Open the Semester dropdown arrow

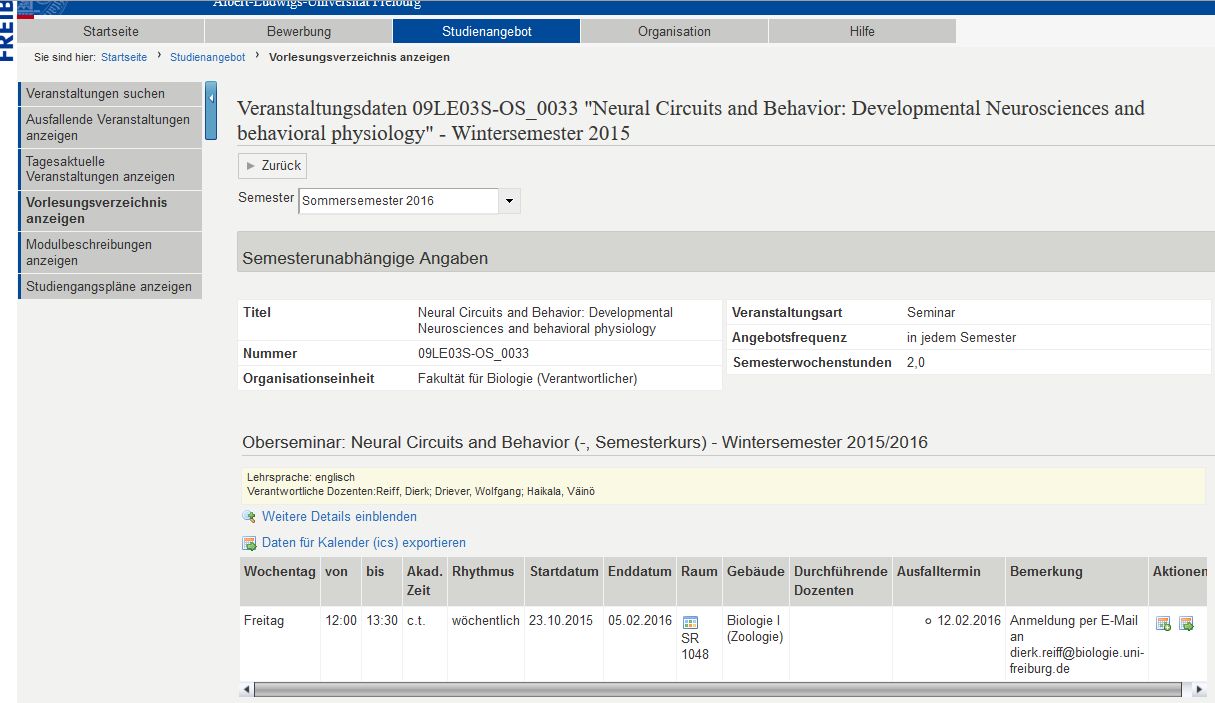tap(509, 201)
